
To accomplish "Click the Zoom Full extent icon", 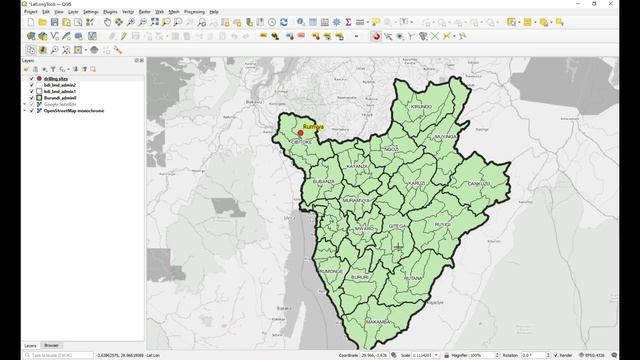I will click(x=154, y=22).
